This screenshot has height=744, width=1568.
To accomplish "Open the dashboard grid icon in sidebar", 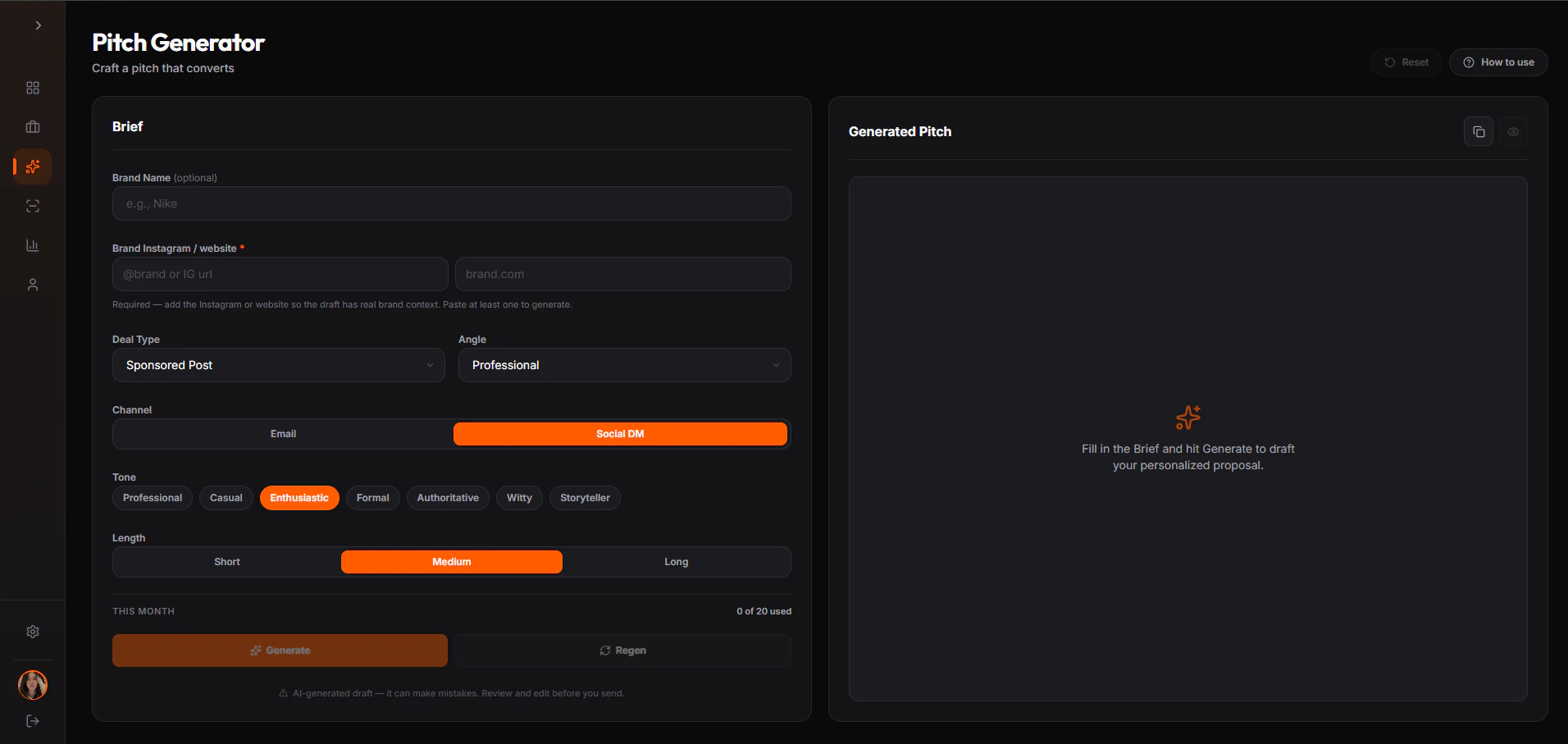I will click(33, 88).
